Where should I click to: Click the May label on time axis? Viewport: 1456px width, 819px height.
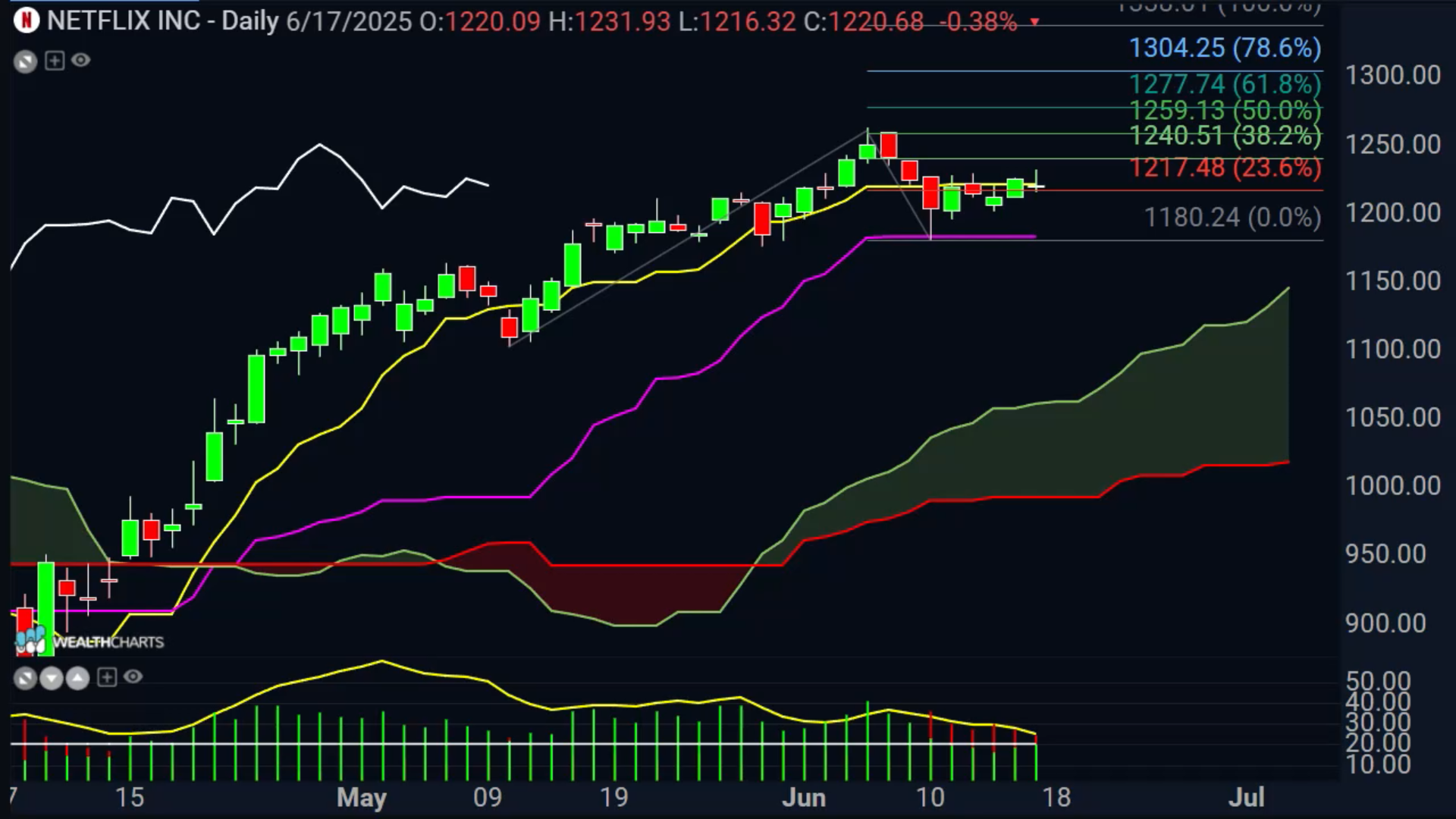point(362,798)
